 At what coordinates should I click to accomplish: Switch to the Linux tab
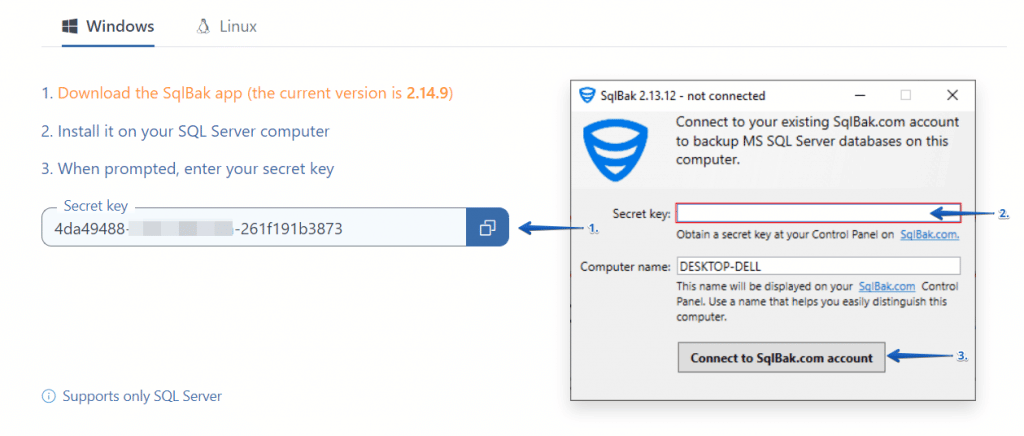click(x=227, y=27)
